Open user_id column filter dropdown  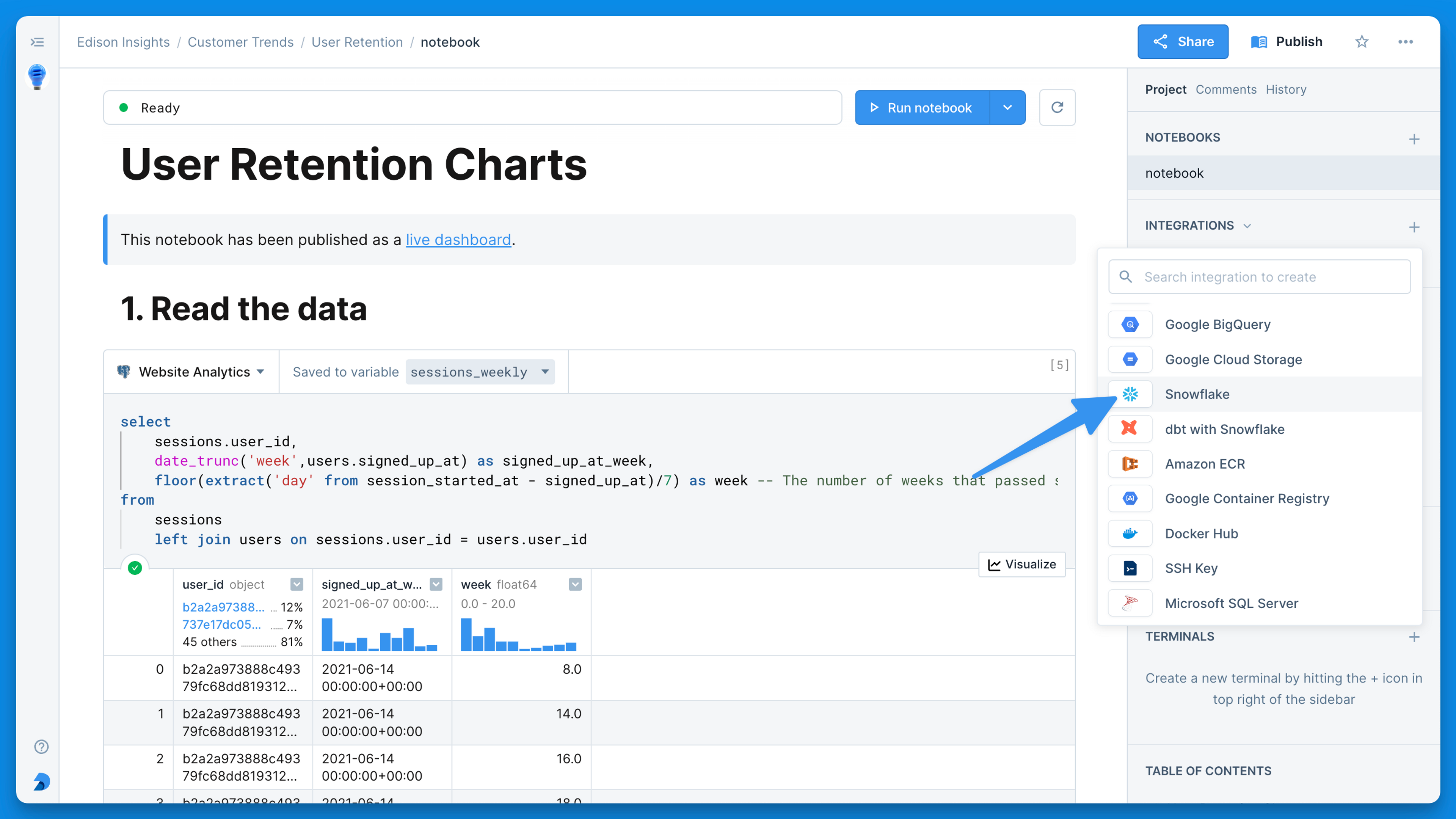296,584
